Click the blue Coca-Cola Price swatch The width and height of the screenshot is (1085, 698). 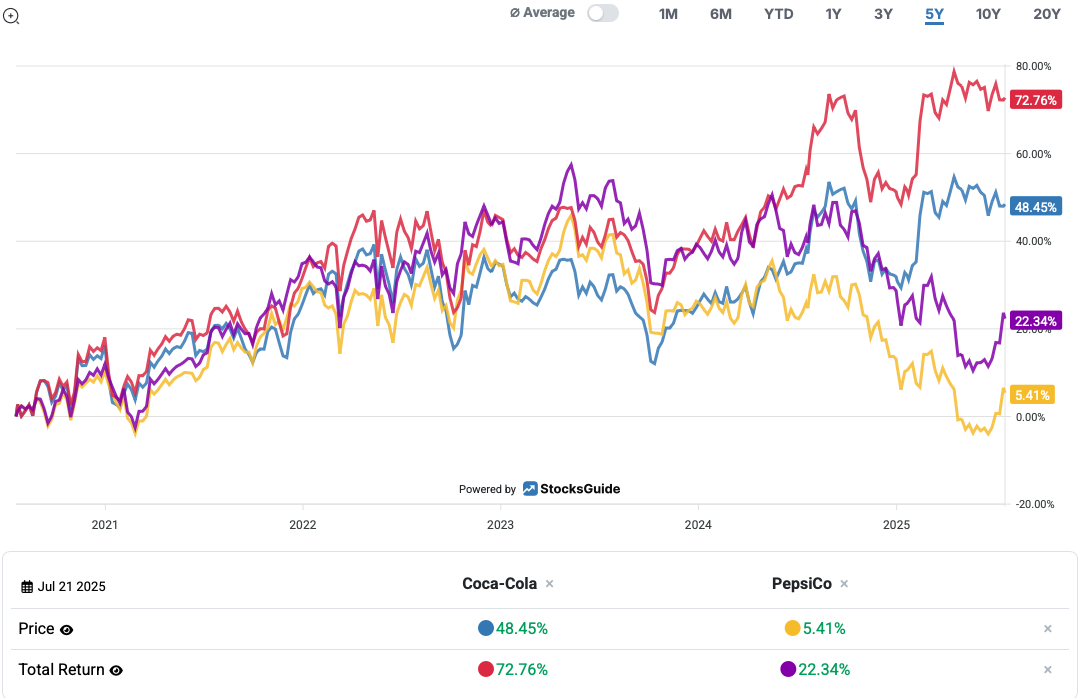point(486,628)
